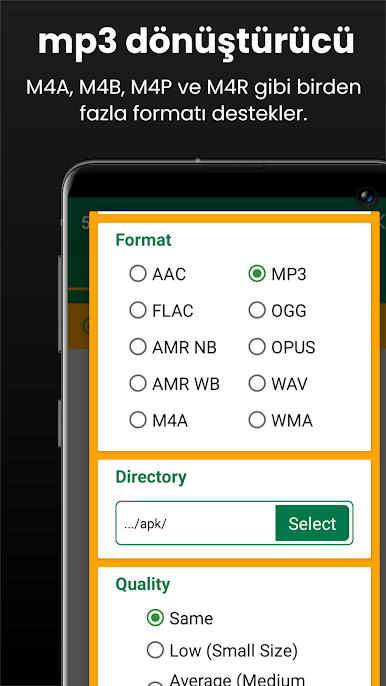This screenshot has height=686, width=386.
Task: Choose the WMA format option
Action: [x=257, y=420]
